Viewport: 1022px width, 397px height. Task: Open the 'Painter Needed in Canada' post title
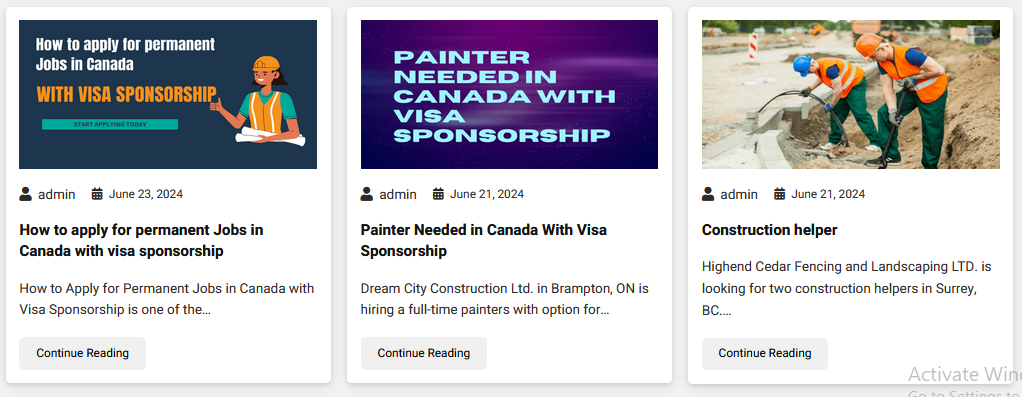coord(484,240)
